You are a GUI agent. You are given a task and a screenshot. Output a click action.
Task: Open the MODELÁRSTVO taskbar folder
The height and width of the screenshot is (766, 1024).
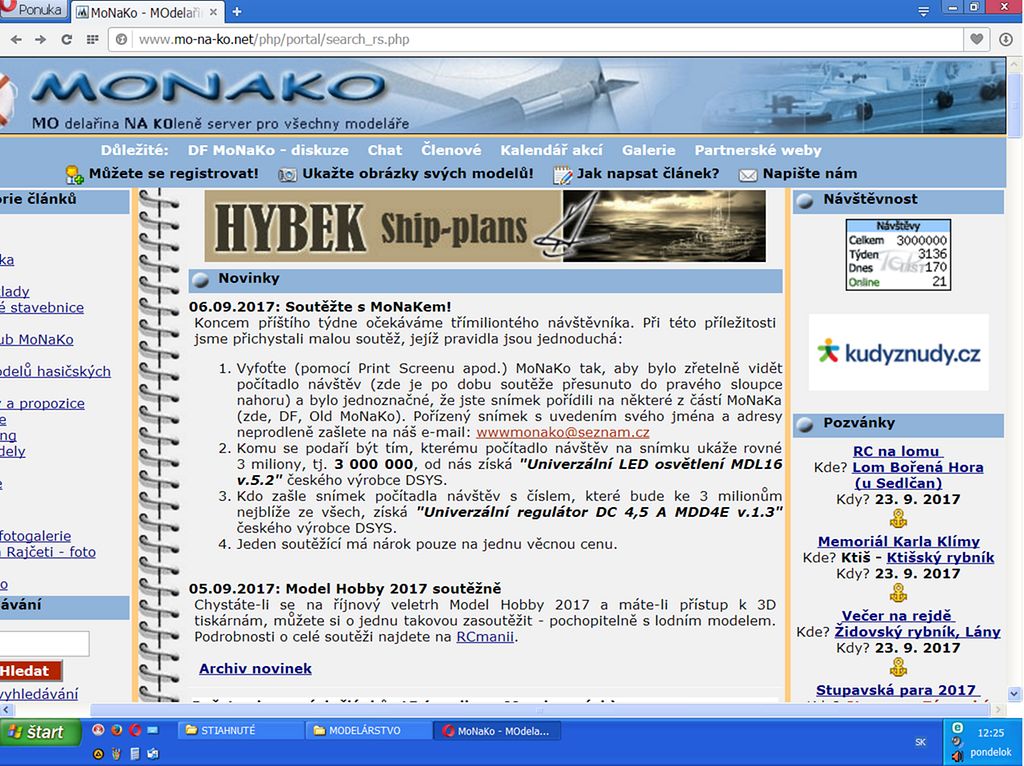tap(365, 731)
